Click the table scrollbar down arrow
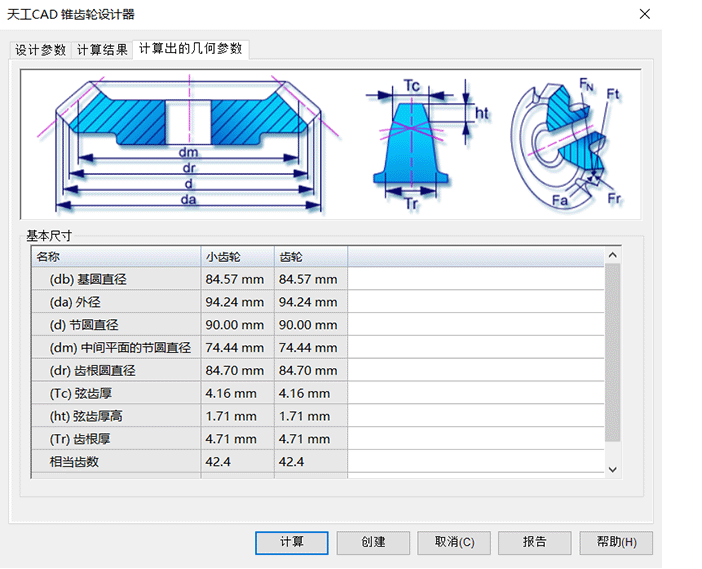702x569 pixels. 612,469
